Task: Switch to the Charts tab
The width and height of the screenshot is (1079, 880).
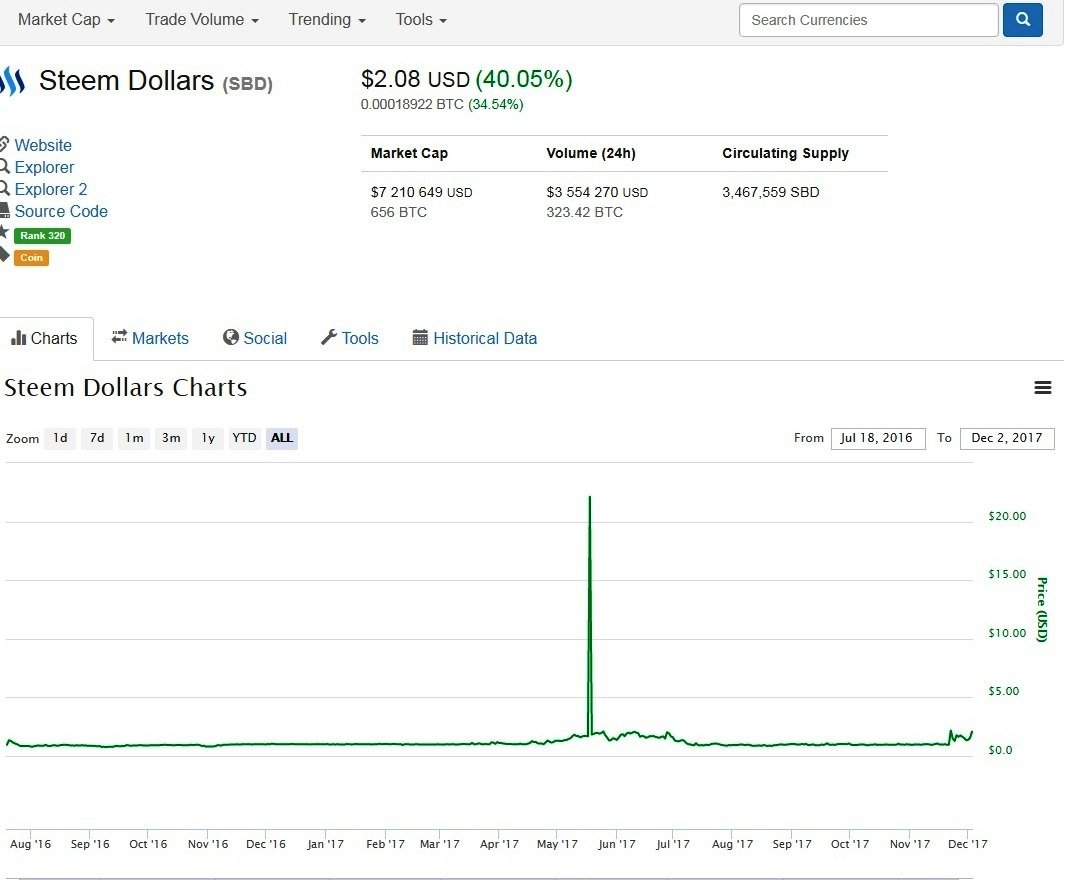Action: 45,338
